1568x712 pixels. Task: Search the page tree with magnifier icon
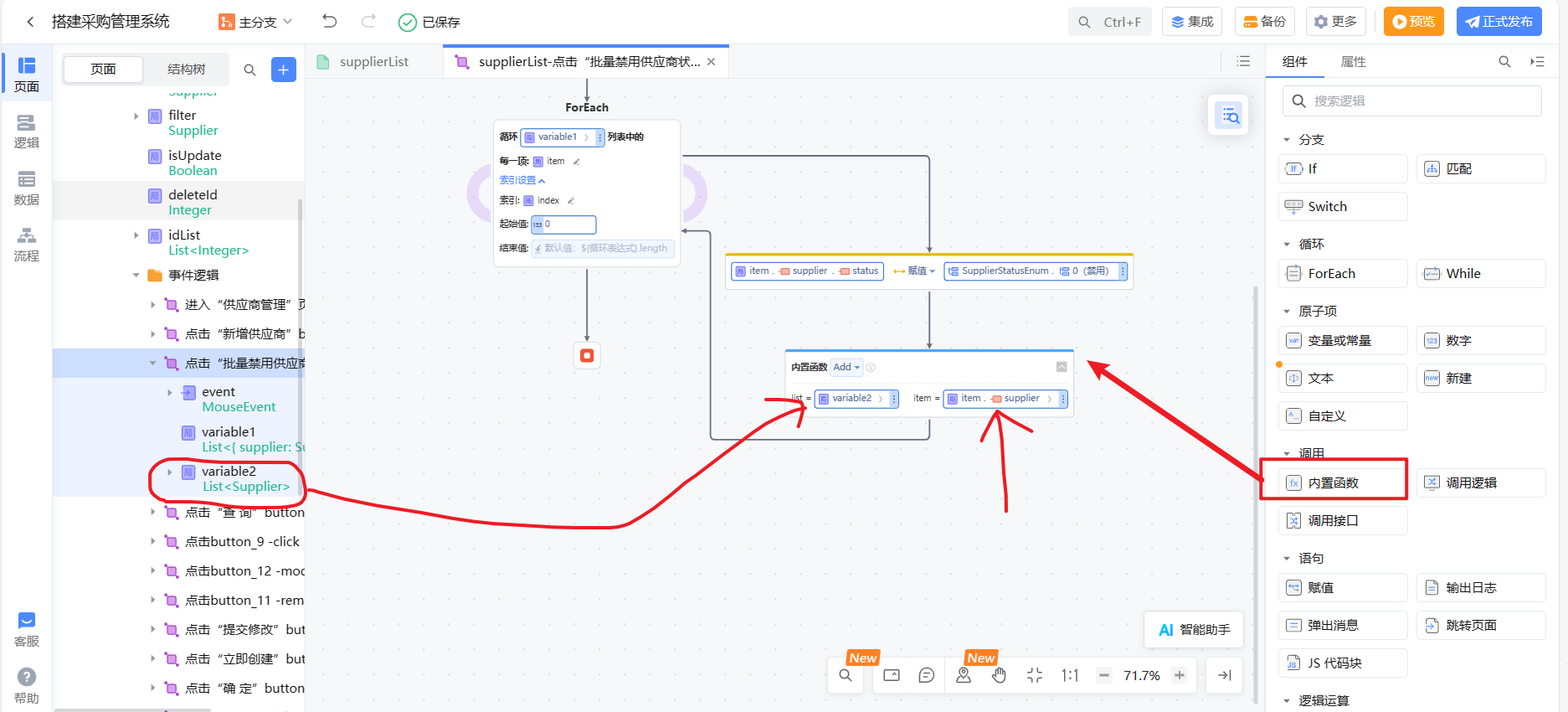[249, 70]
